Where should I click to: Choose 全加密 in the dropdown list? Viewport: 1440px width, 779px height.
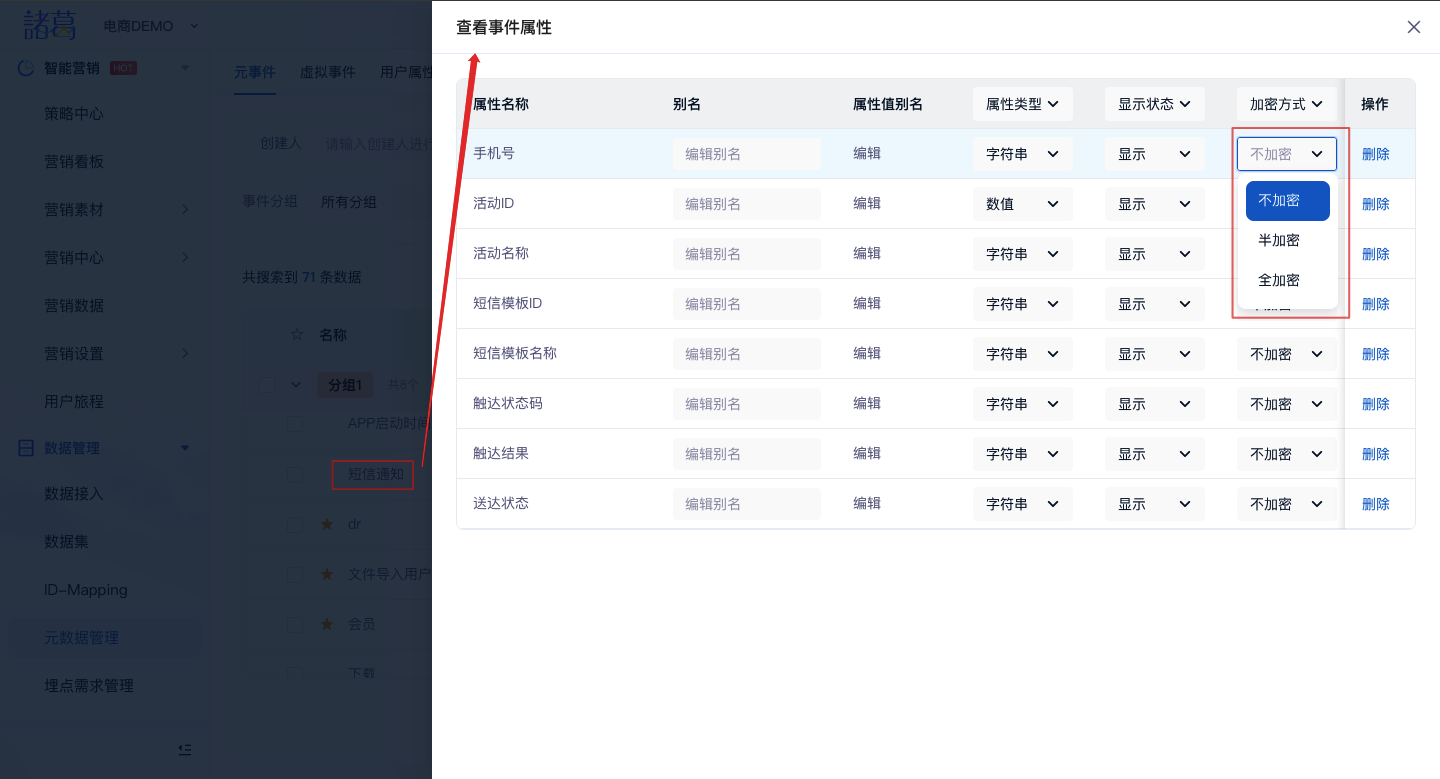[x=1279, y=281]
